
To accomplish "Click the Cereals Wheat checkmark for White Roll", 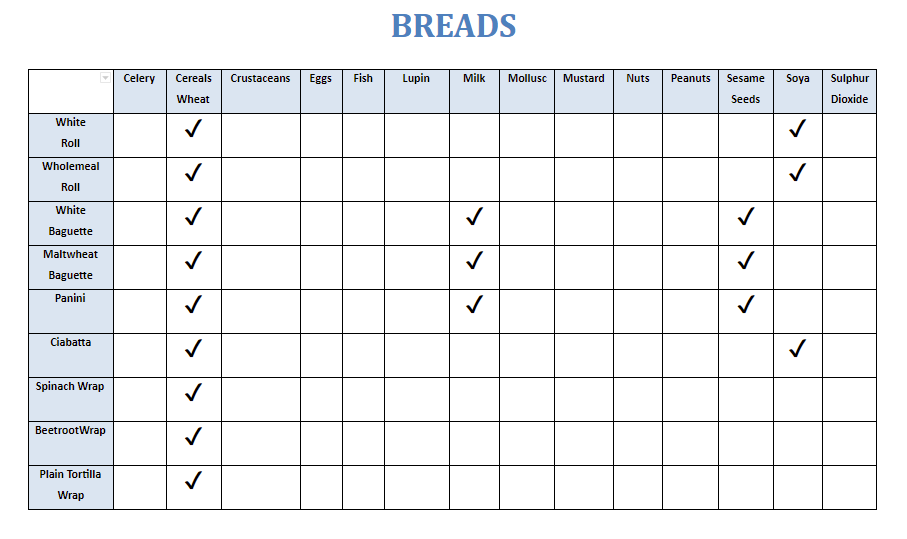I will [x=193, y=128].
